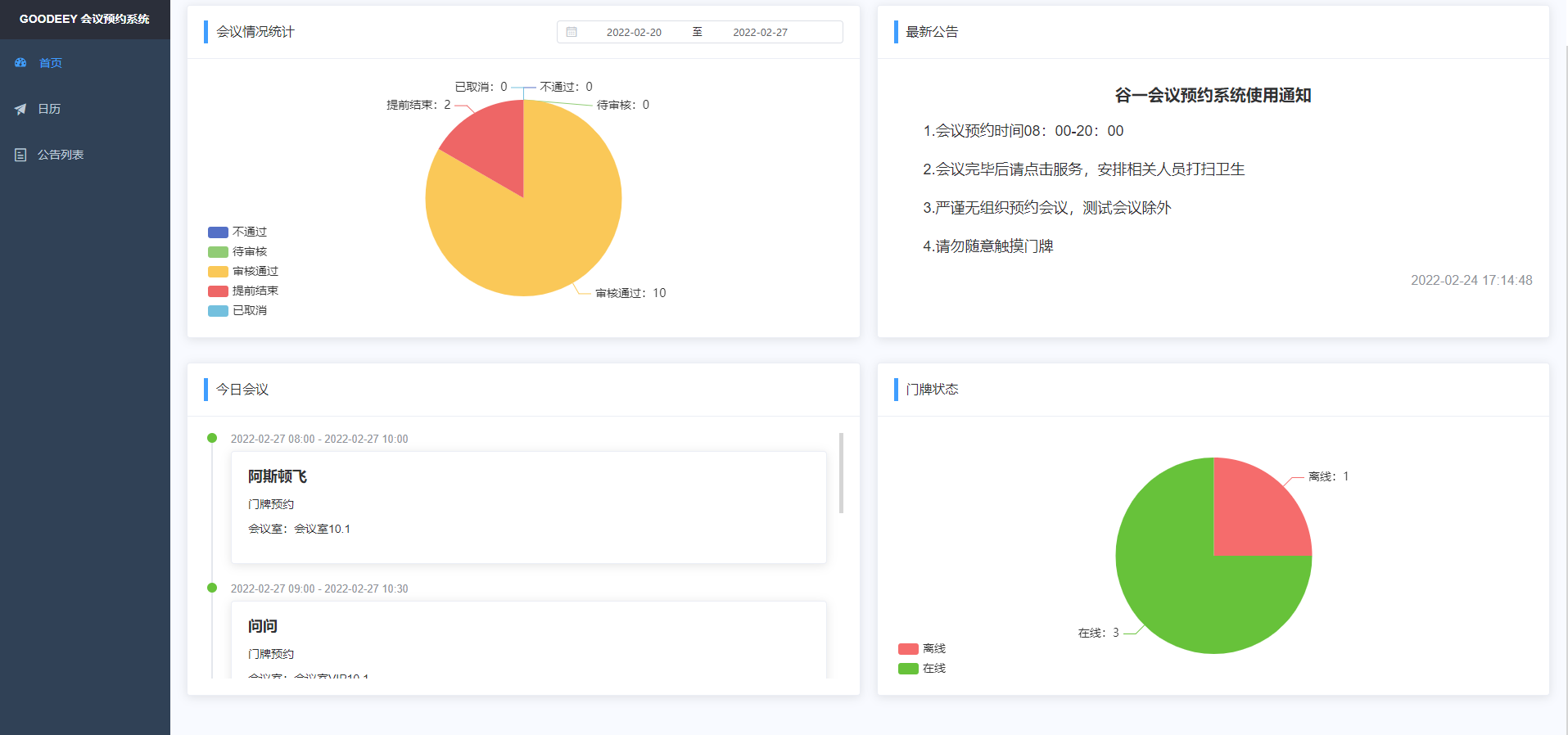Click the dashboard icon beside 首页

click(x=20, y=63)
